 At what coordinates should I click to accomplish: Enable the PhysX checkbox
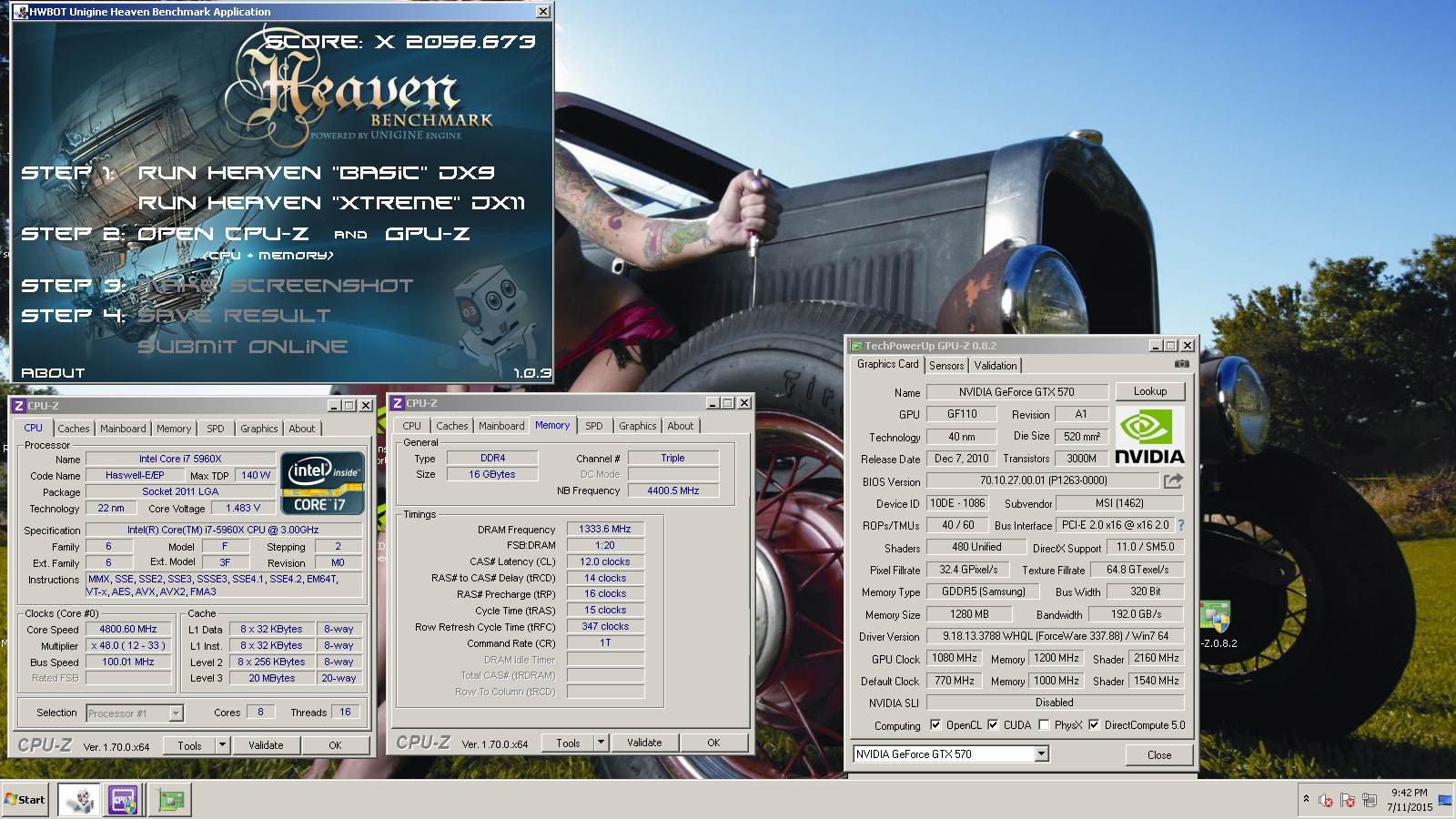[1044, 725]
